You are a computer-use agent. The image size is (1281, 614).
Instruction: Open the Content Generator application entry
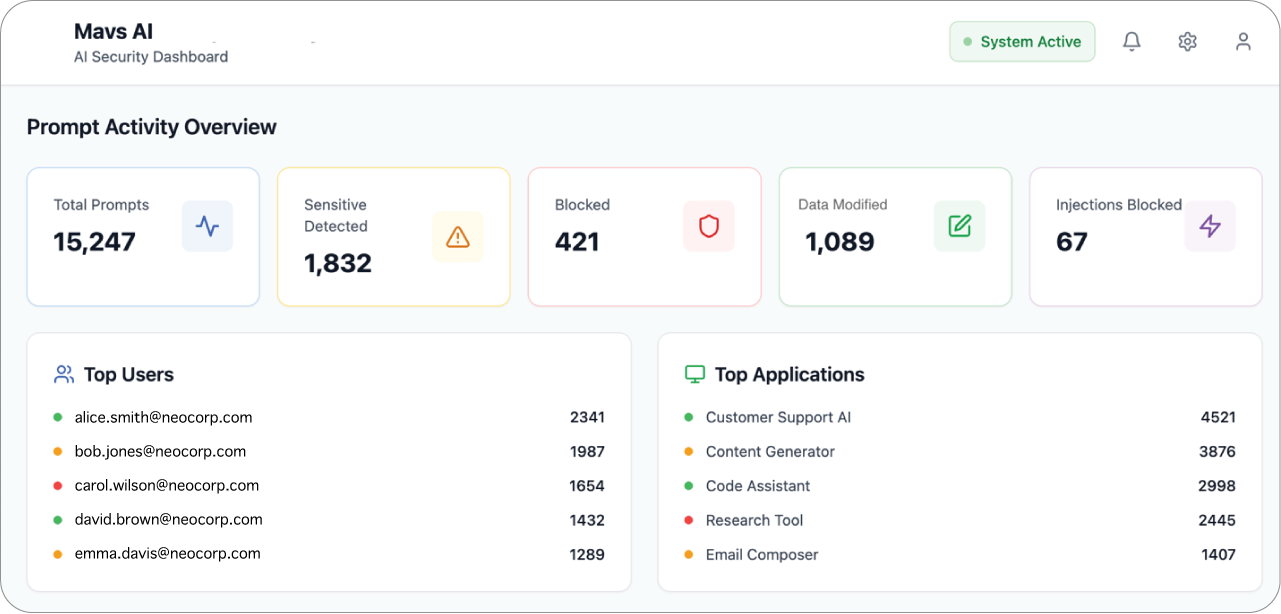(x=770, y=452)
